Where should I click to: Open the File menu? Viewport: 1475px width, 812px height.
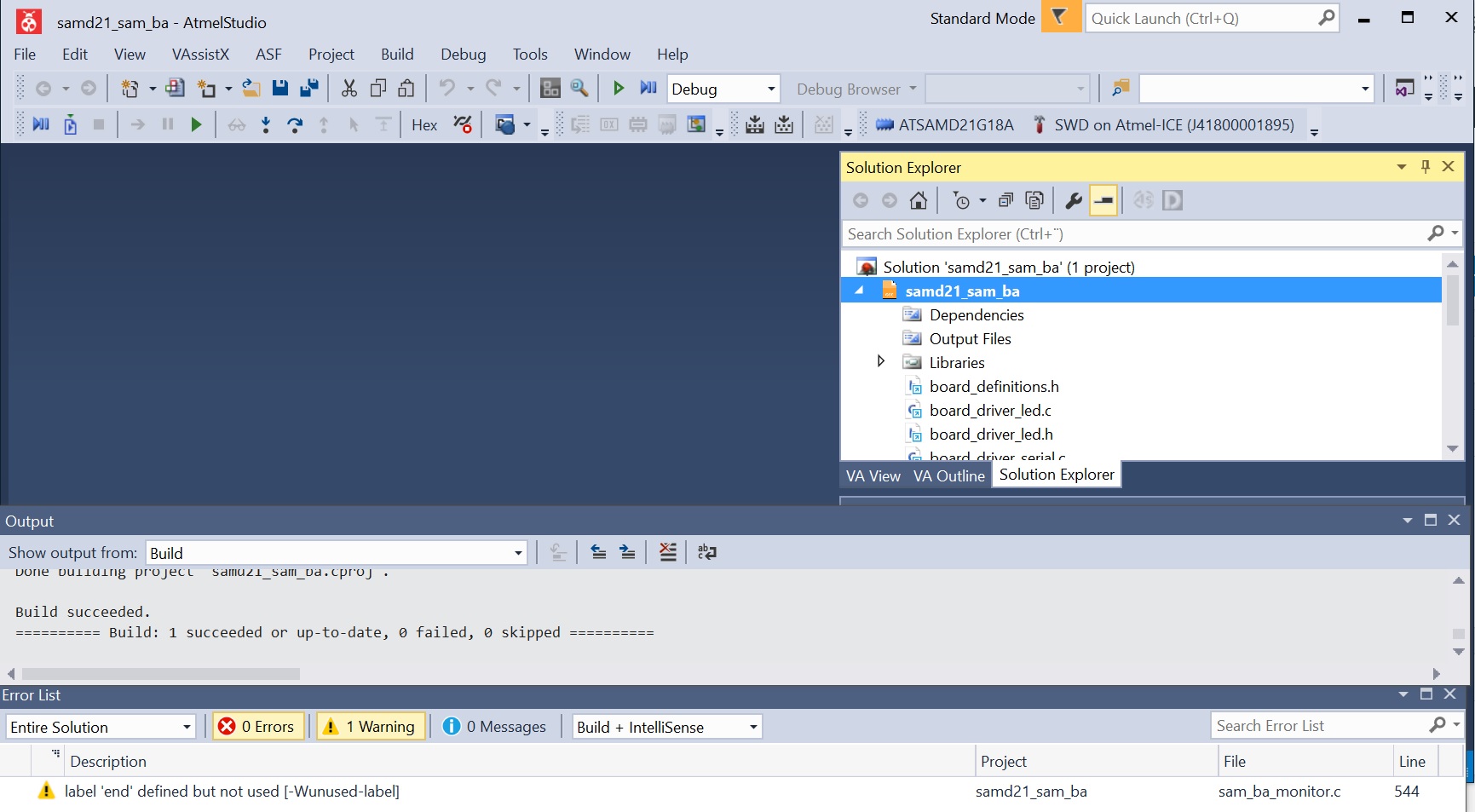tap(25, 54)
